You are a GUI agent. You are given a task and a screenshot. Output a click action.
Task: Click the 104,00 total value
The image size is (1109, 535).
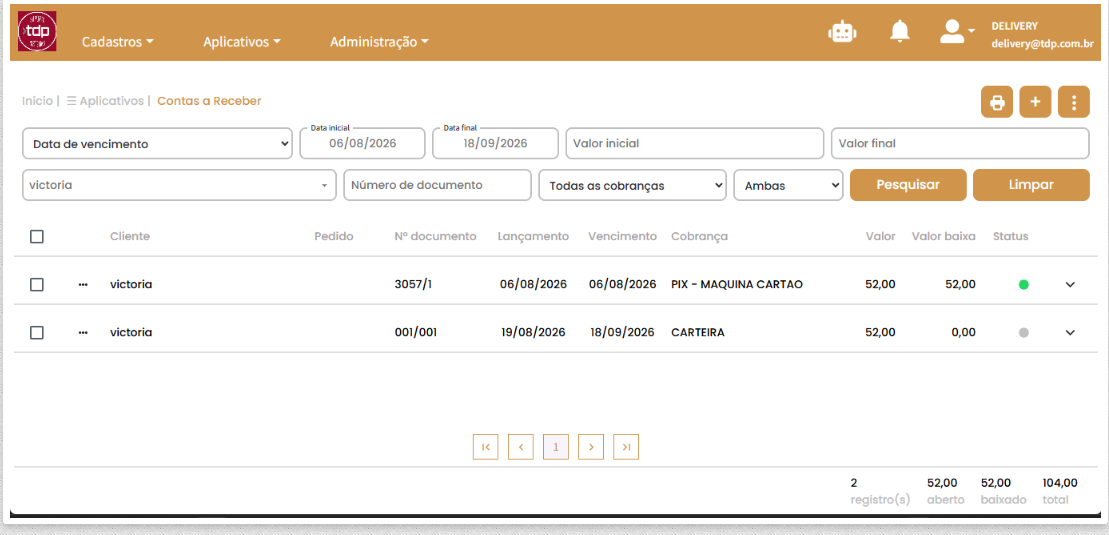[x=1060, y=483]
